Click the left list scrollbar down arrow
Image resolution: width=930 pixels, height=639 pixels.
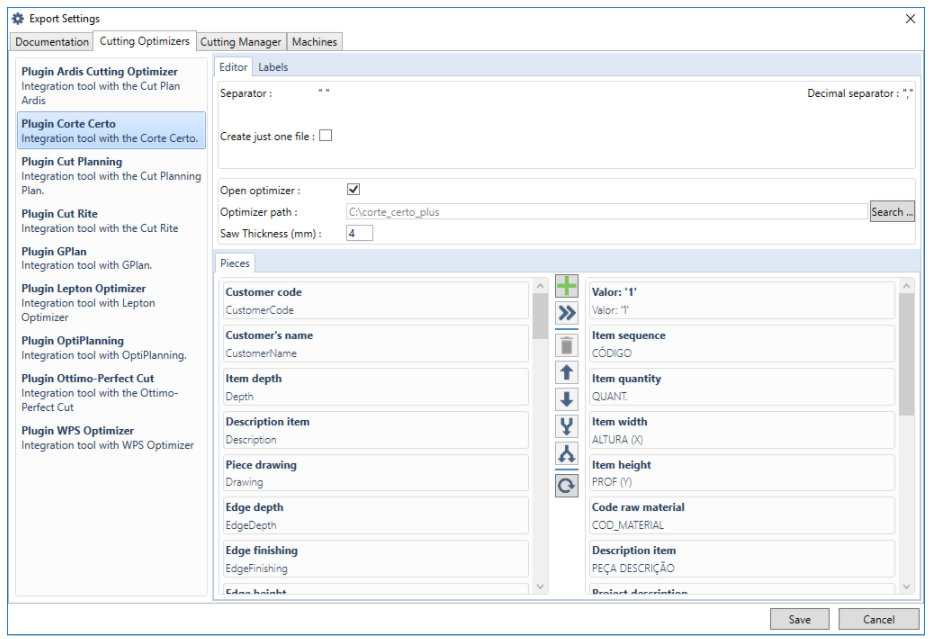(x=540, y=587)
